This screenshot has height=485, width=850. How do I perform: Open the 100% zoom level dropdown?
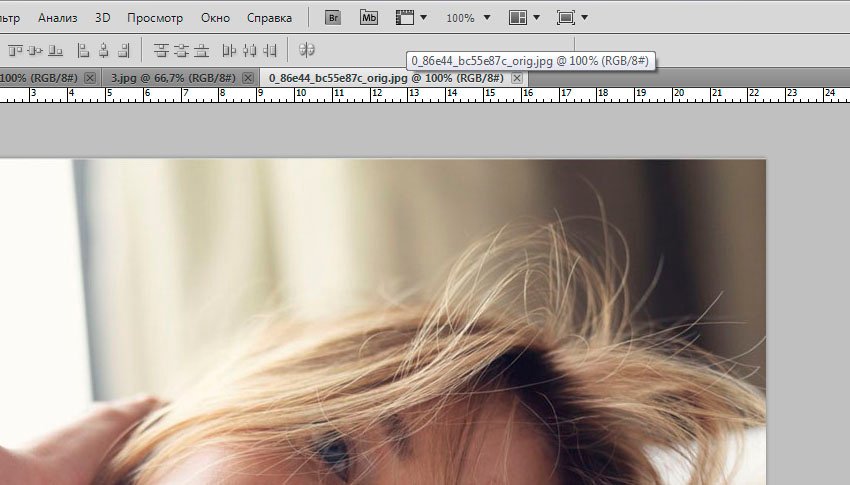[468, 18]
